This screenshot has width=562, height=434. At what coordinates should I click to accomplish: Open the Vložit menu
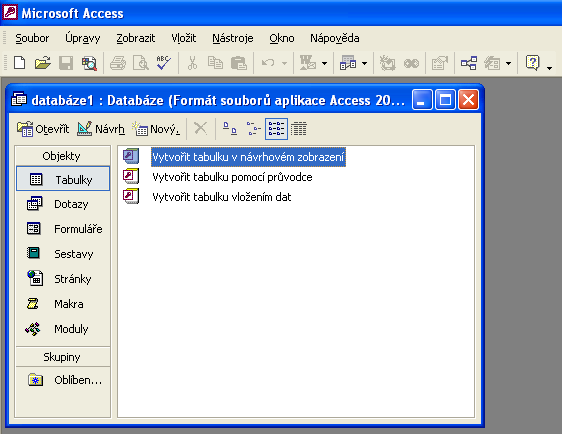coord(184,38)
